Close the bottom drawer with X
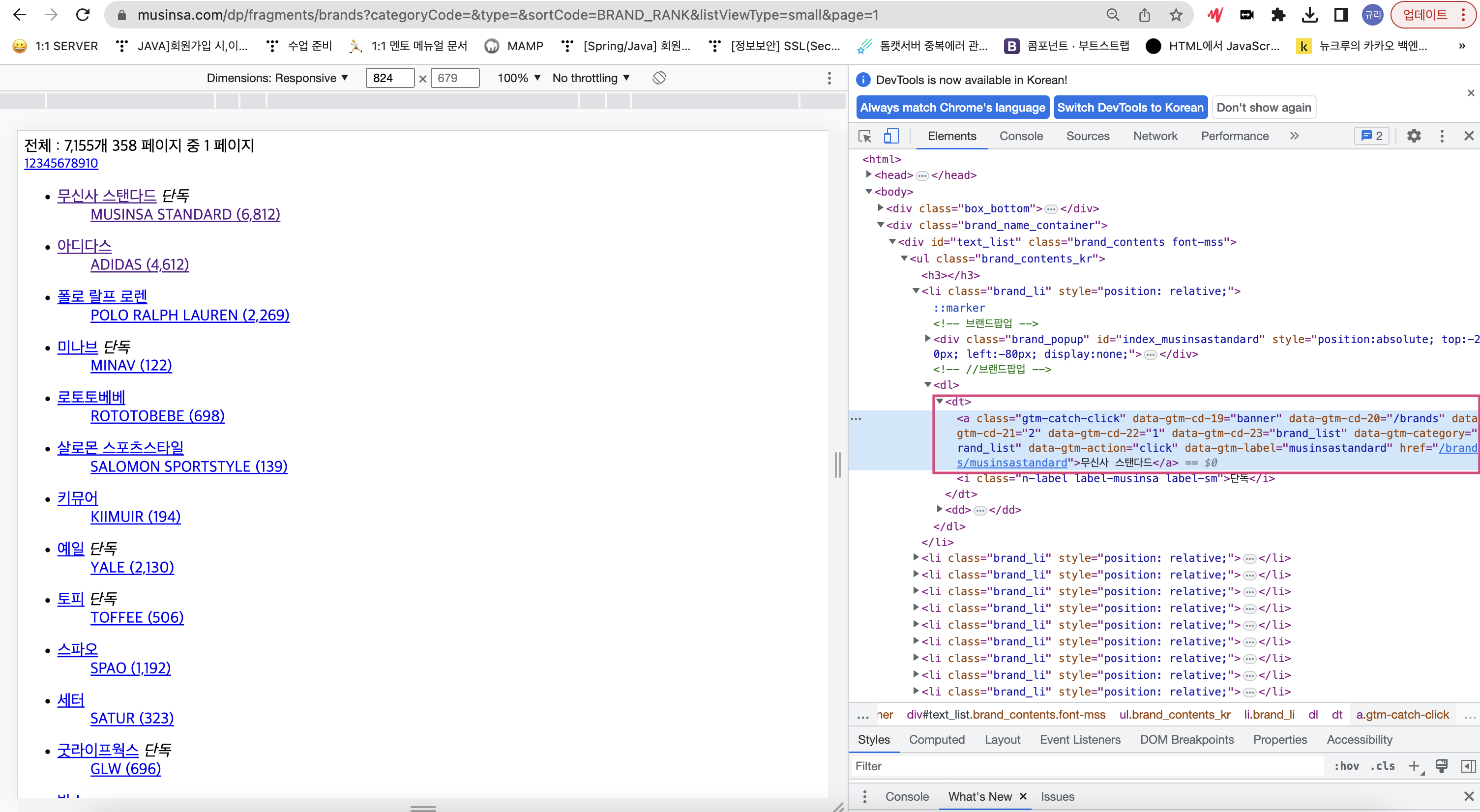Viewport: 1480px width, 812px height. coord(1469,796)
